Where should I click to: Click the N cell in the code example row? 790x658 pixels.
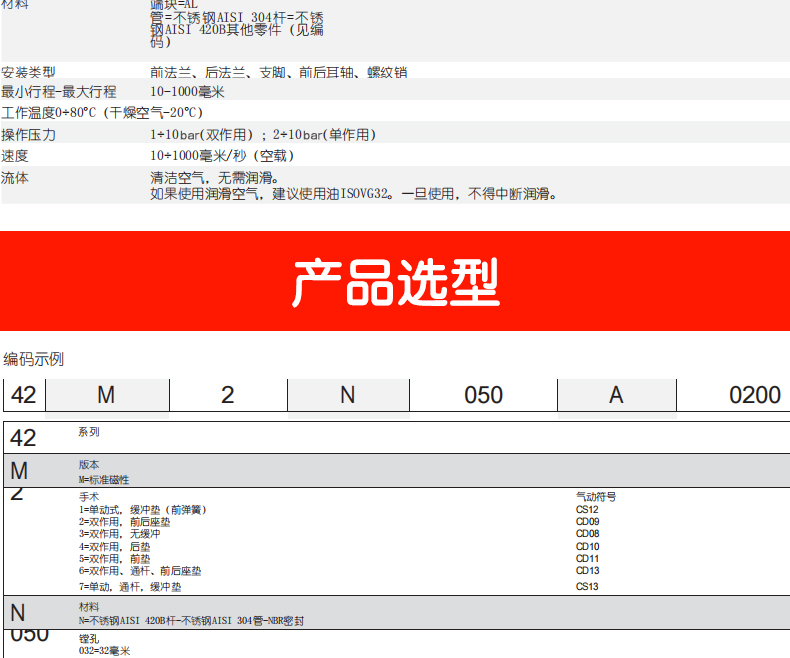[x=347, y=395]
